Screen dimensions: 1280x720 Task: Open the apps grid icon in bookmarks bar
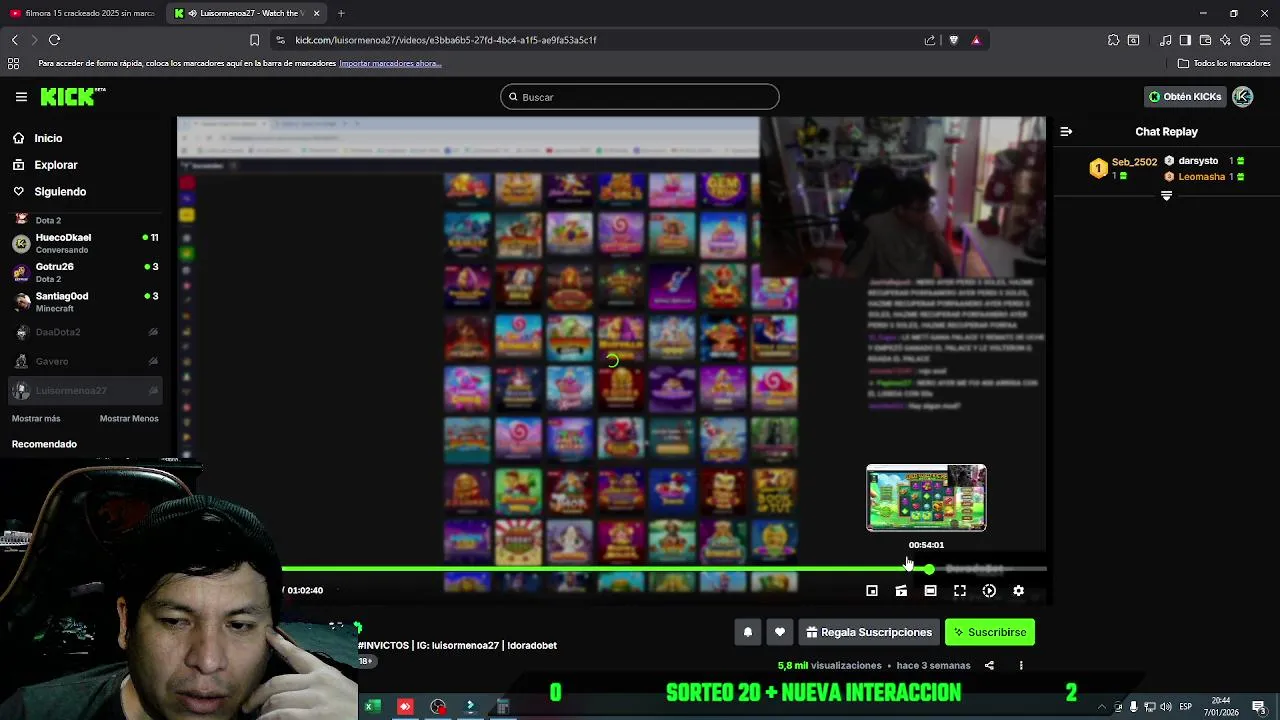13,63
